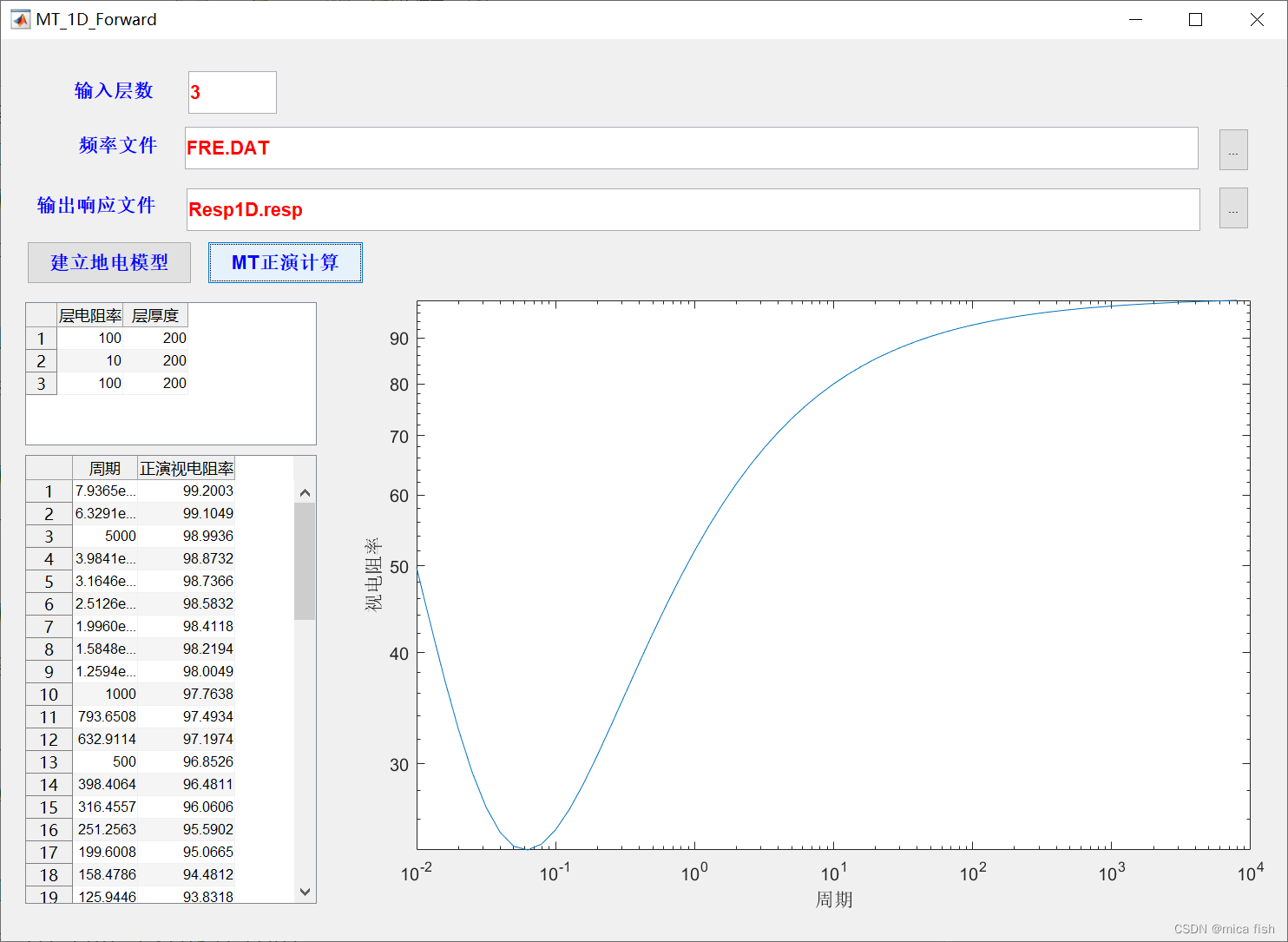Click period cell 316.4557
This screenshot has height=942, width=1288.
tap(105, 807)
